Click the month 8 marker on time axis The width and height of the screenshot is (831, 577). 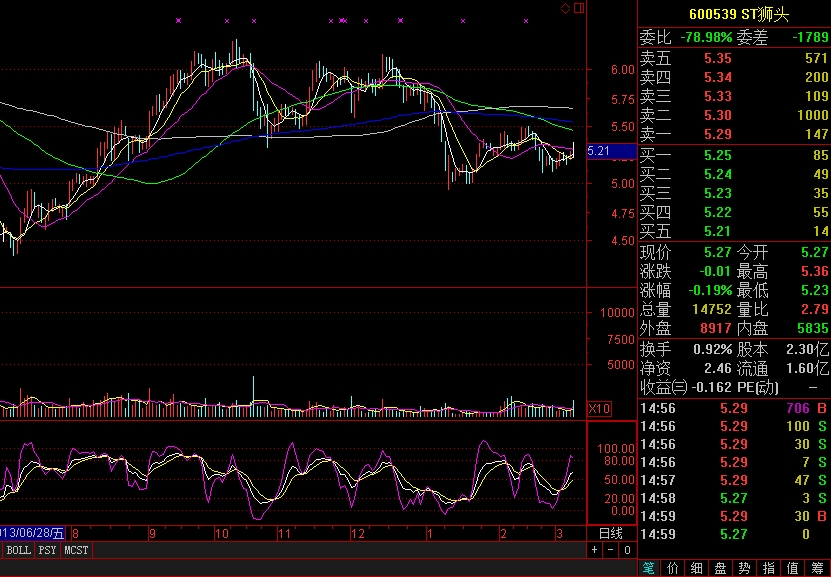(x=75, y=534)
